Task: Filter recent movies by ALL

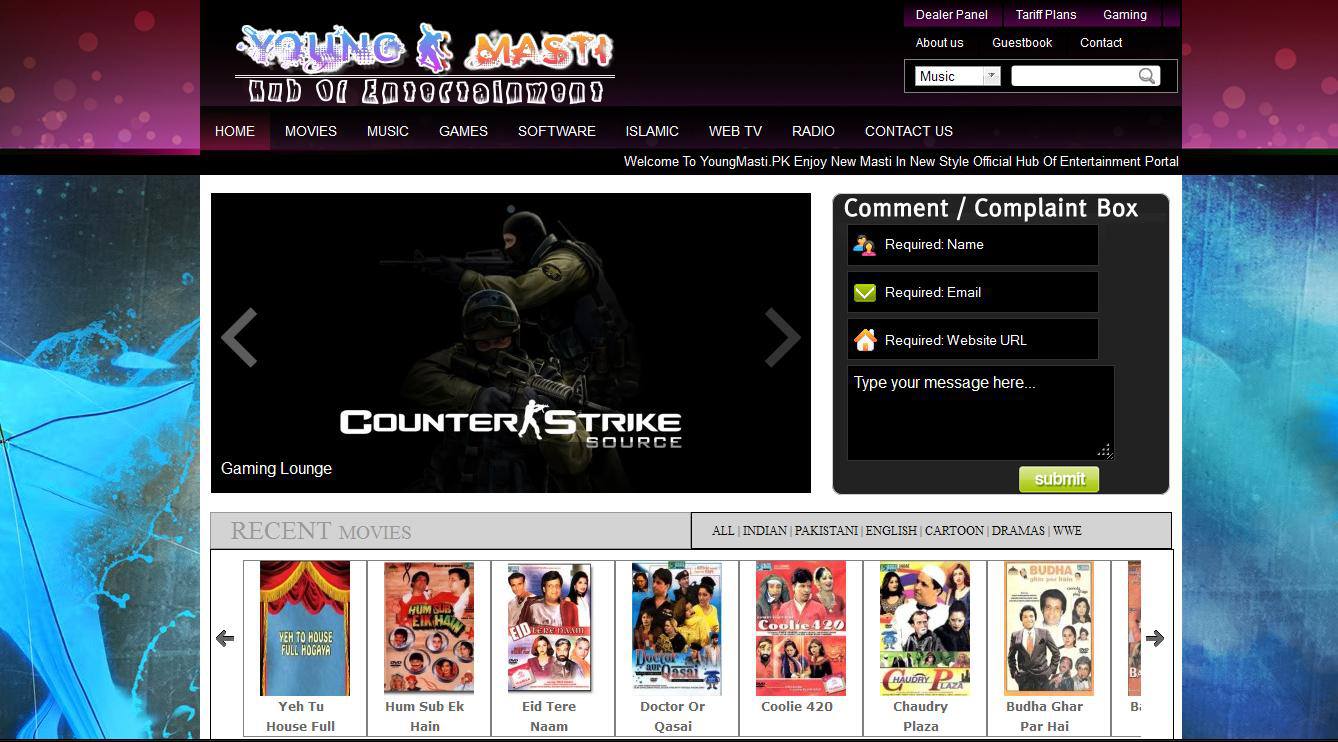Action: 723,531
